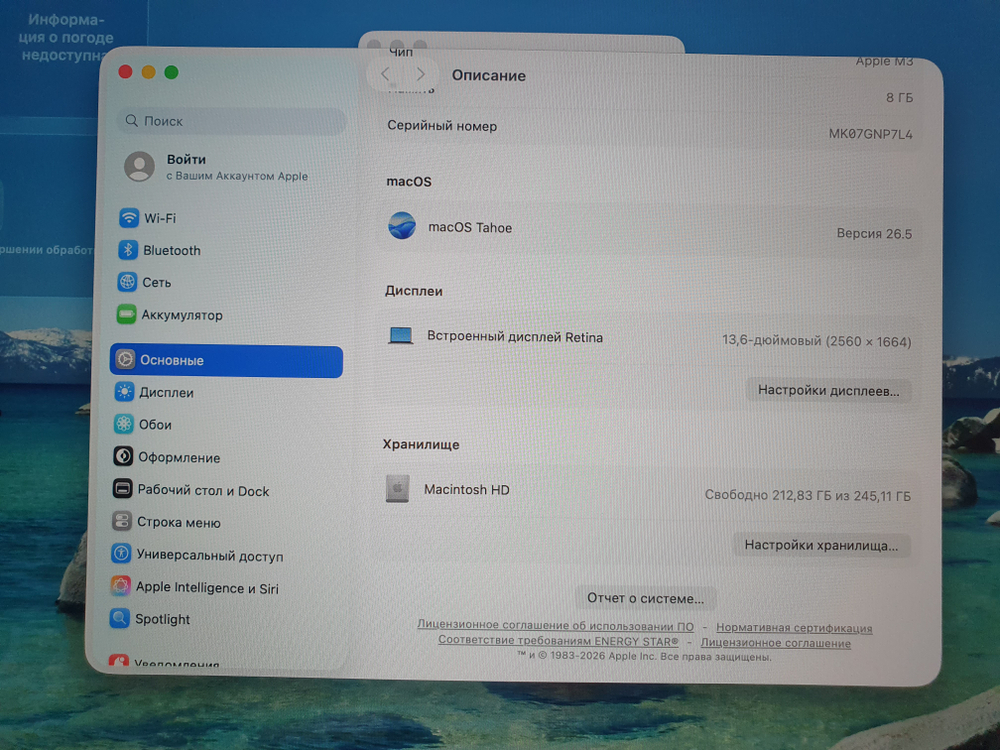Open Лицензионное соглашение об использовании ПО link

pyautogui.click(x=555, y=625)
